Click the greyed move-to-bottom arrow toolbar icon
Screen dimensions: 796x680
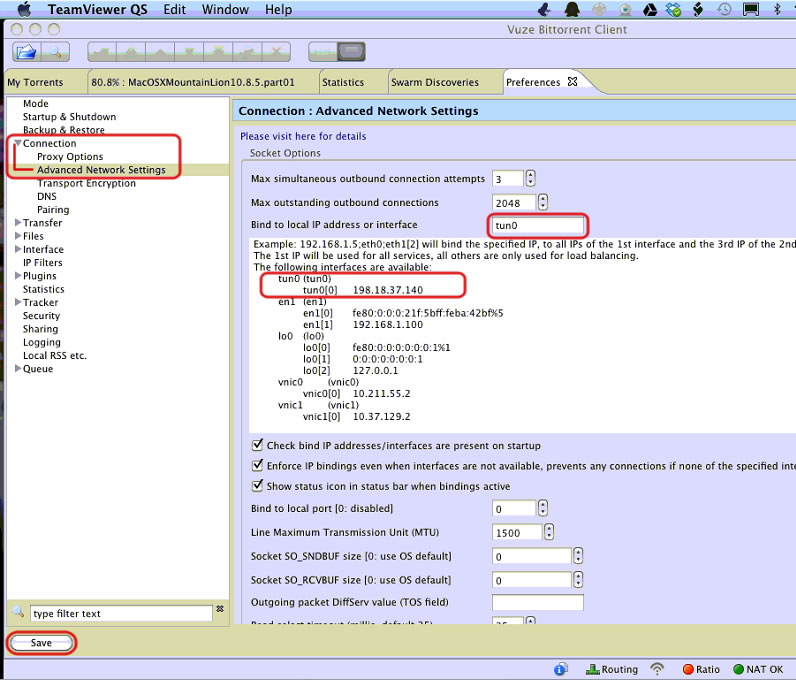pyautogui.click(x=218, y=52)
